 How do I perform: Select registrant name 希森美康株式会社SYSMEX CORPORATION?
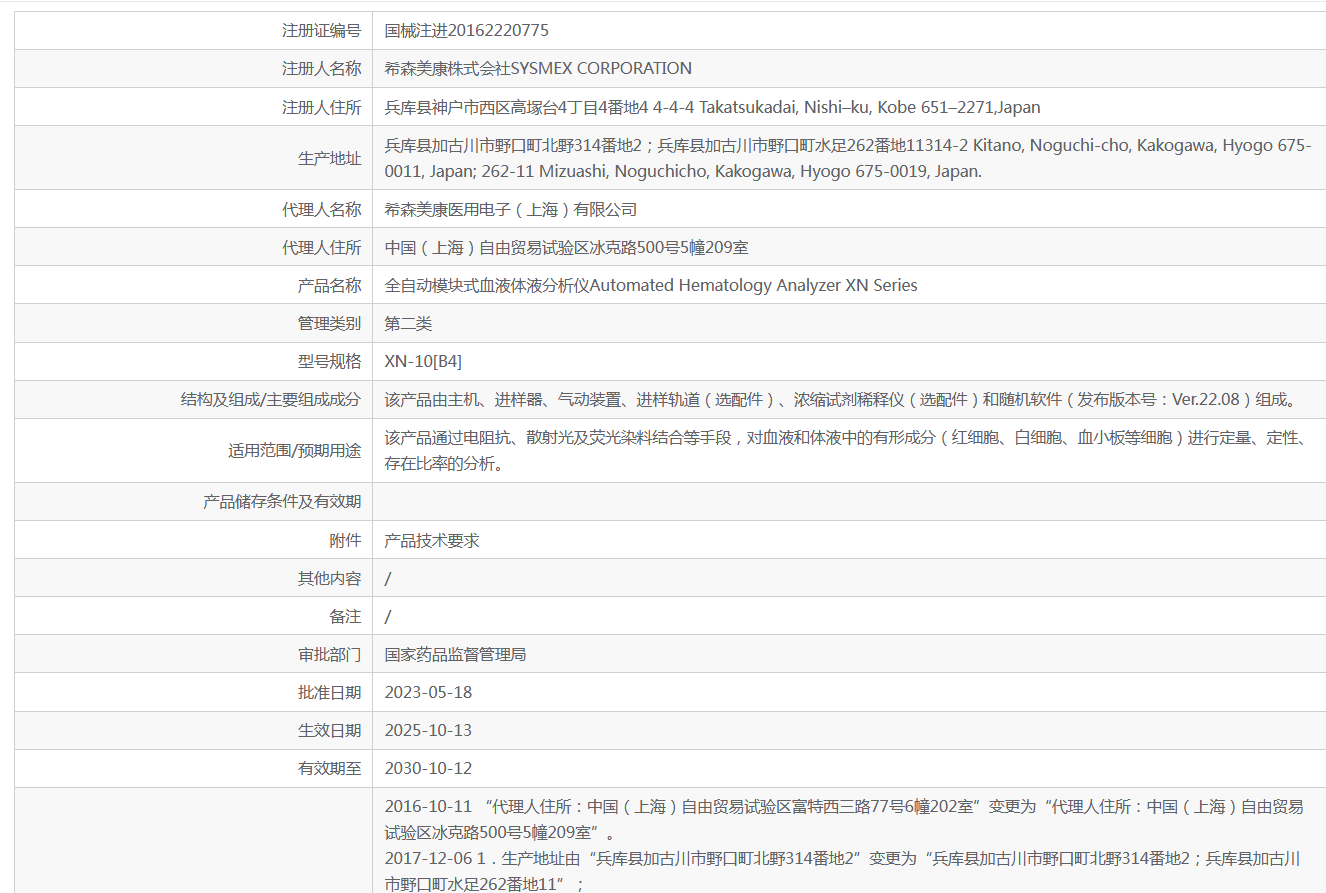point(538,69)
